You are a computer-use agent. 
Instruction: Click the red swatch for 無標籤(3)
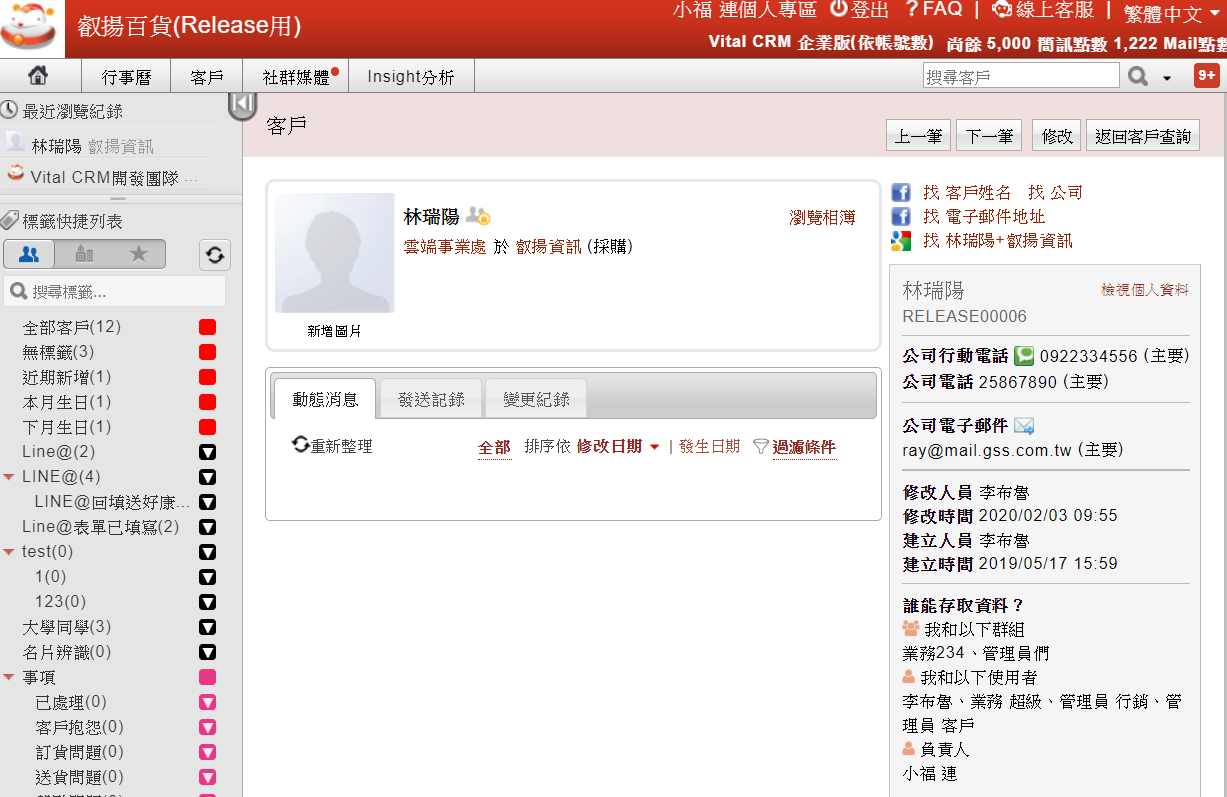208,352
